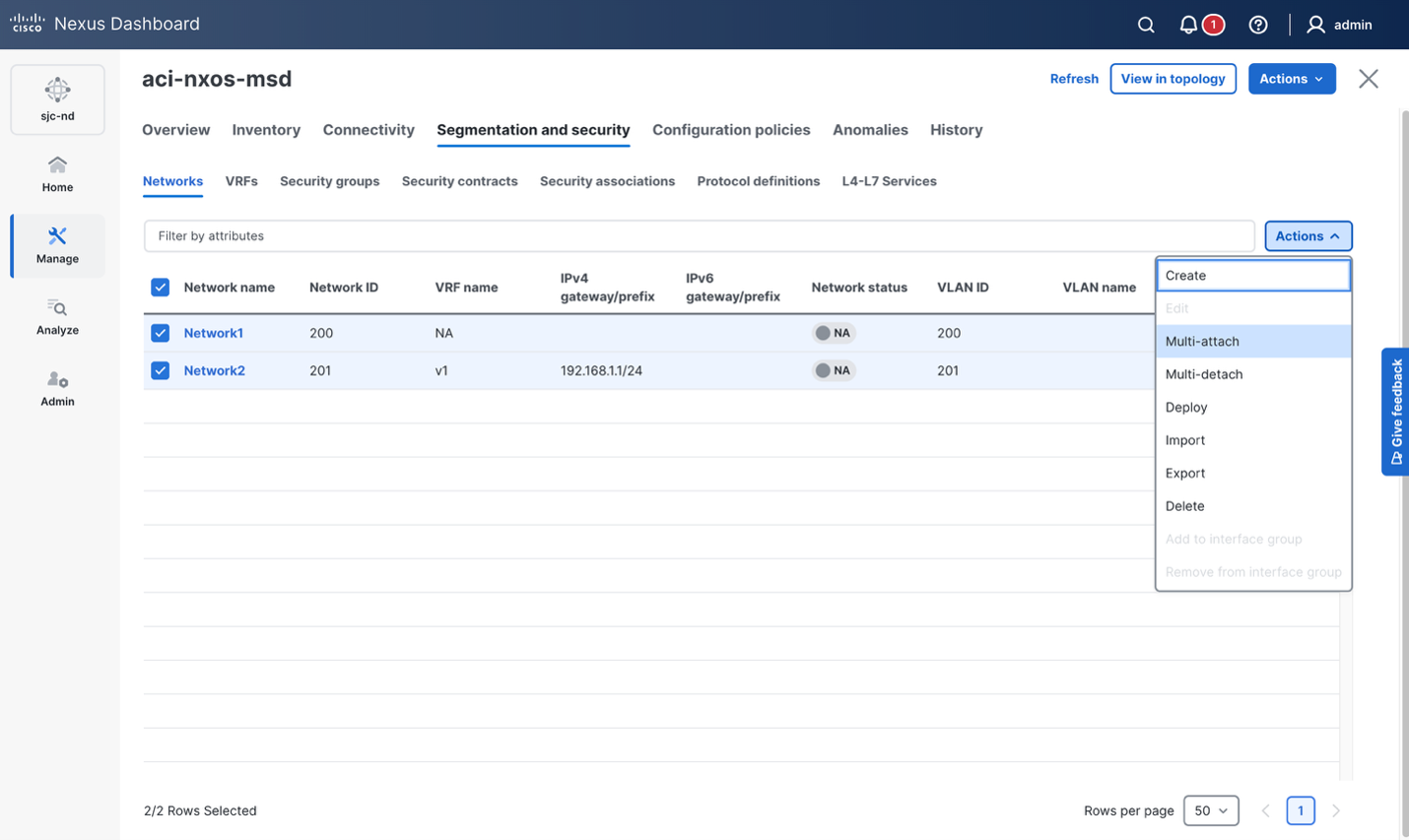
Task: Open the Rows per page dropdown
Action: pyautogui.click(x=1211, y=810)
